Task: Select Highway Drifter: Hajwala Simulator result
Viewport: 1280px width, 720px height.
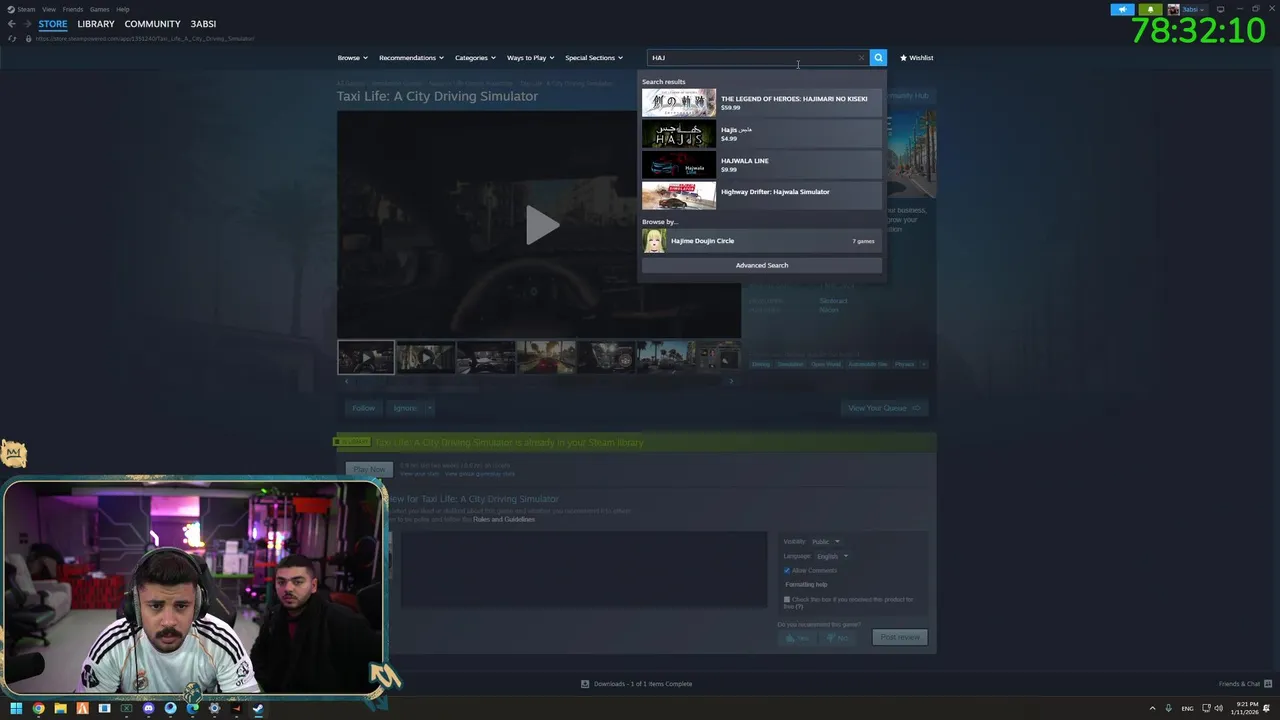Action: click(x=762, y=196)
